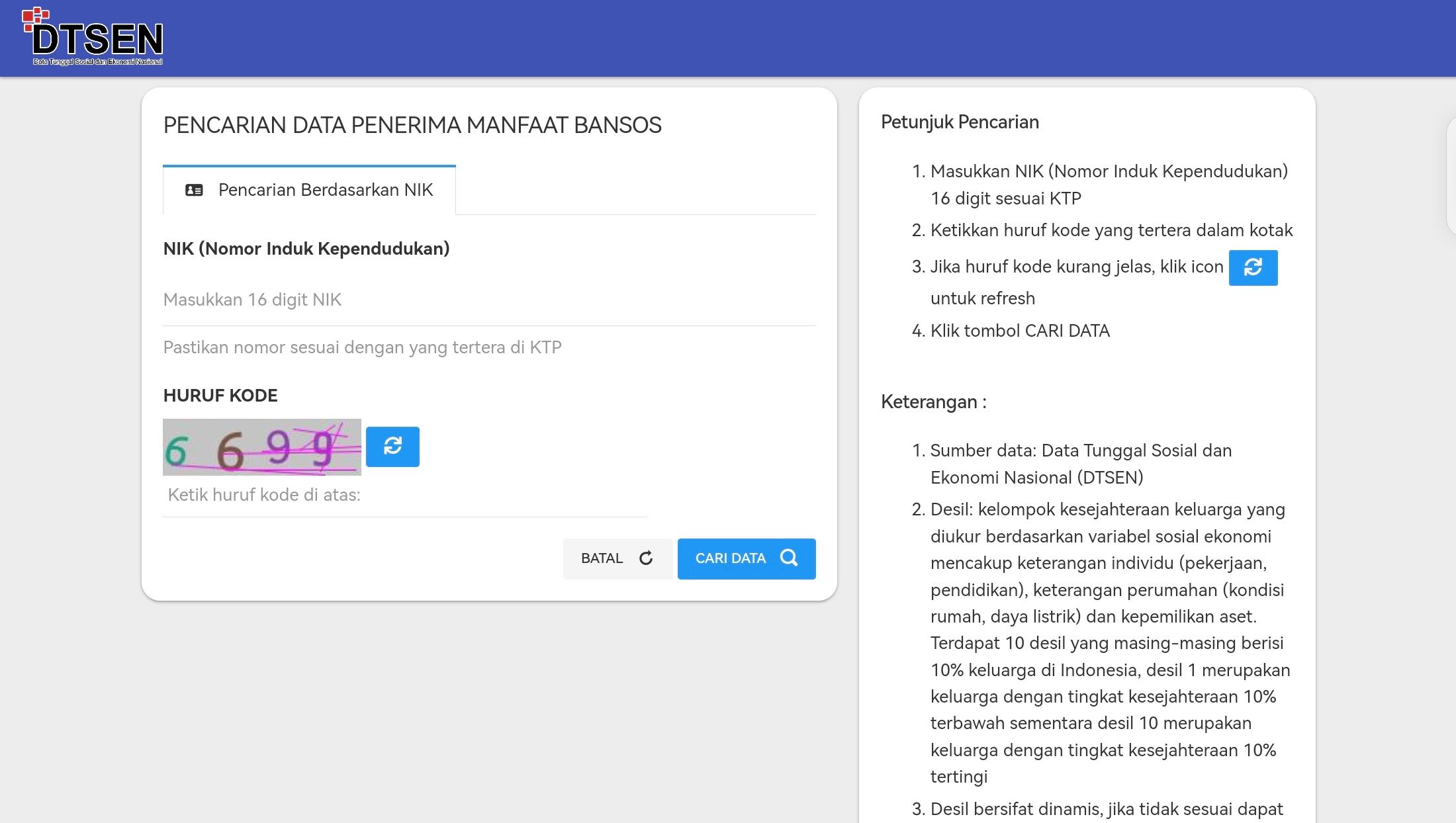Viewport: 1456px width, 823px height.
Task: Click the ID card icon in tab
Action: [x=194, y=191]
